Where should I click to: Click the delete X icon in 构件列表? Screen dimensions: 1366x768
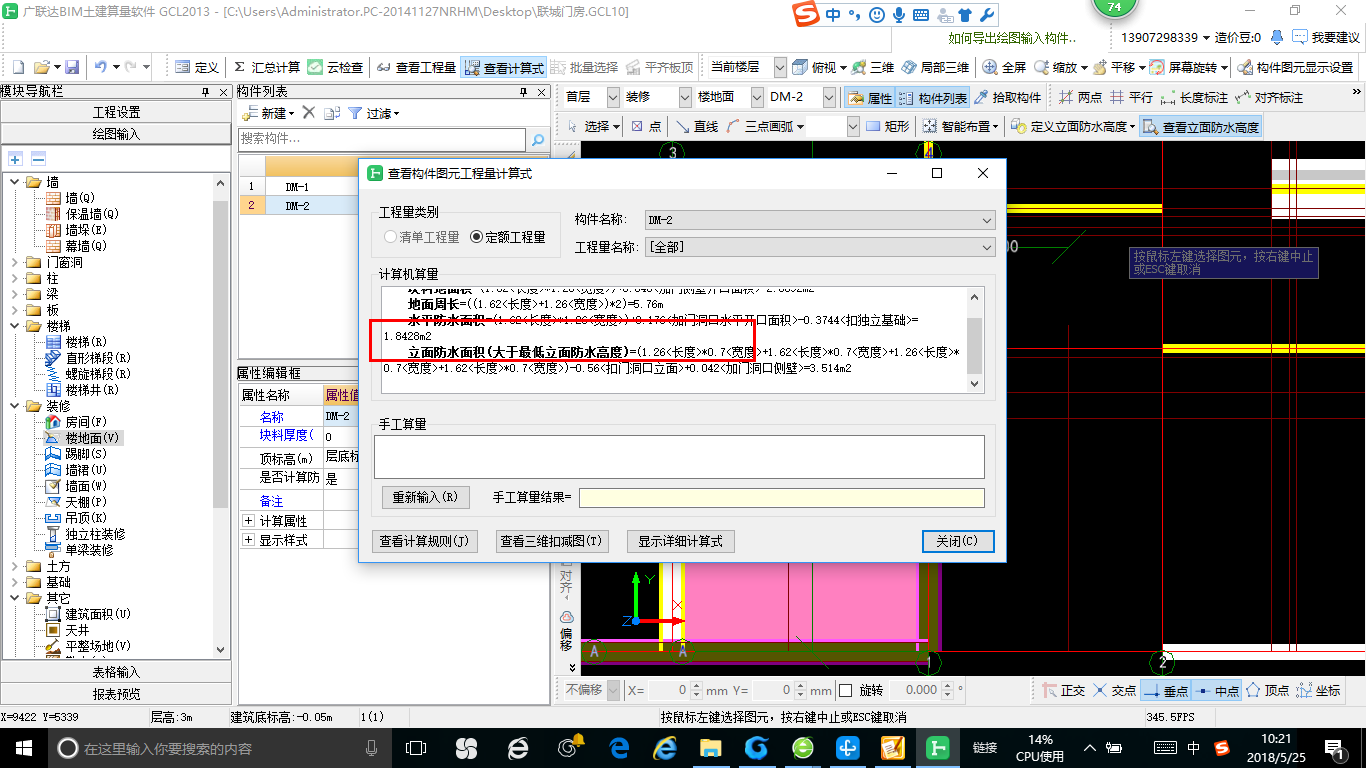pyautogui.click(x=309, y=113)
